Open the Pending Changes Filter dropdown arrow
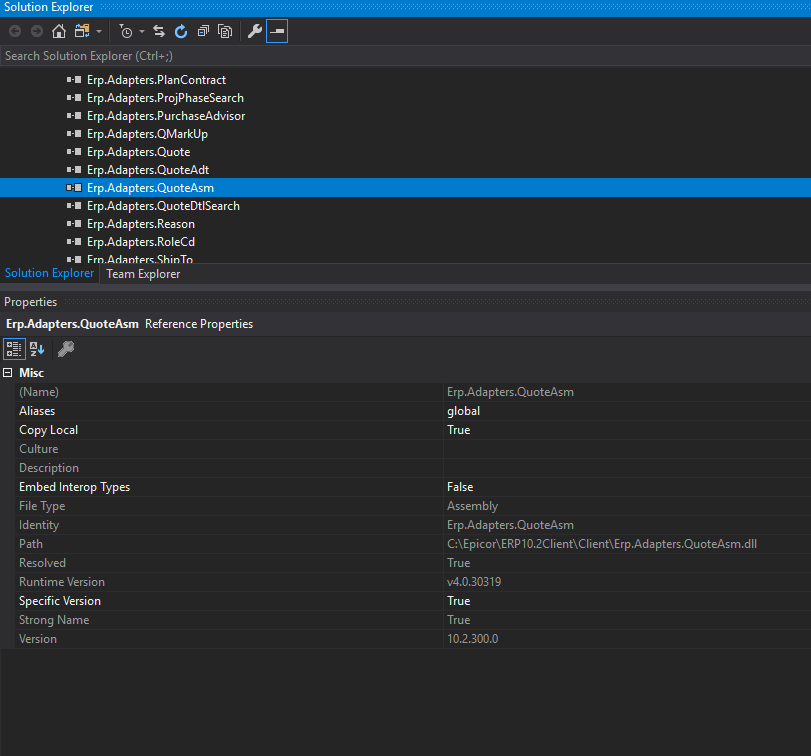Image resolution: width=811 pixels, height=756 pixels. [142, 32]
